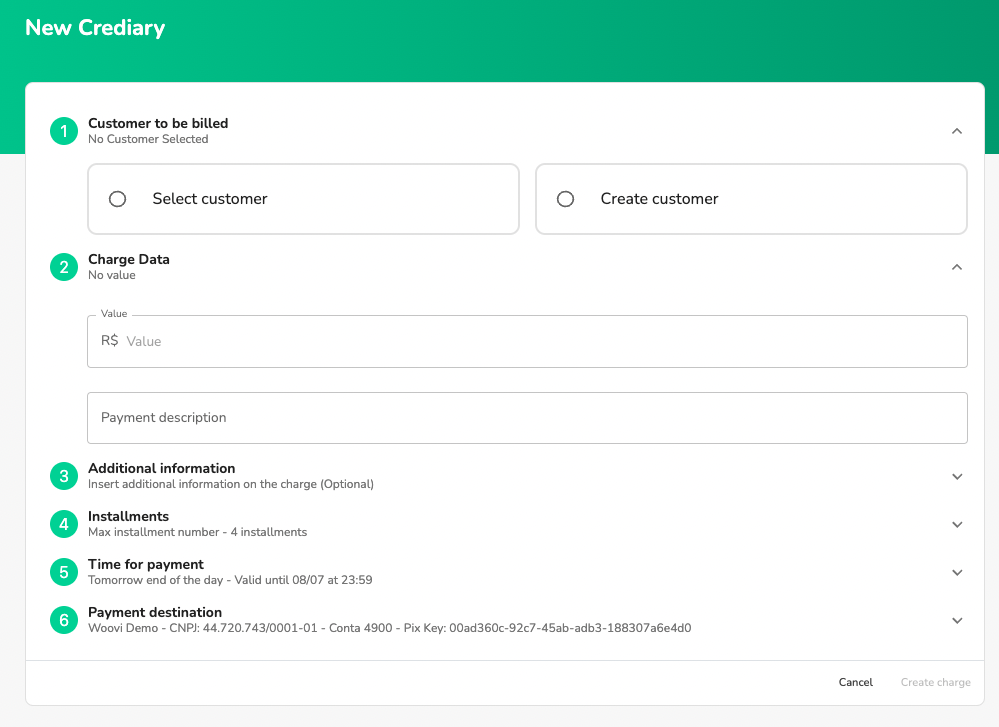Open the Time for payment heading
The image size is (999, 727).
[x=146, y=564]
